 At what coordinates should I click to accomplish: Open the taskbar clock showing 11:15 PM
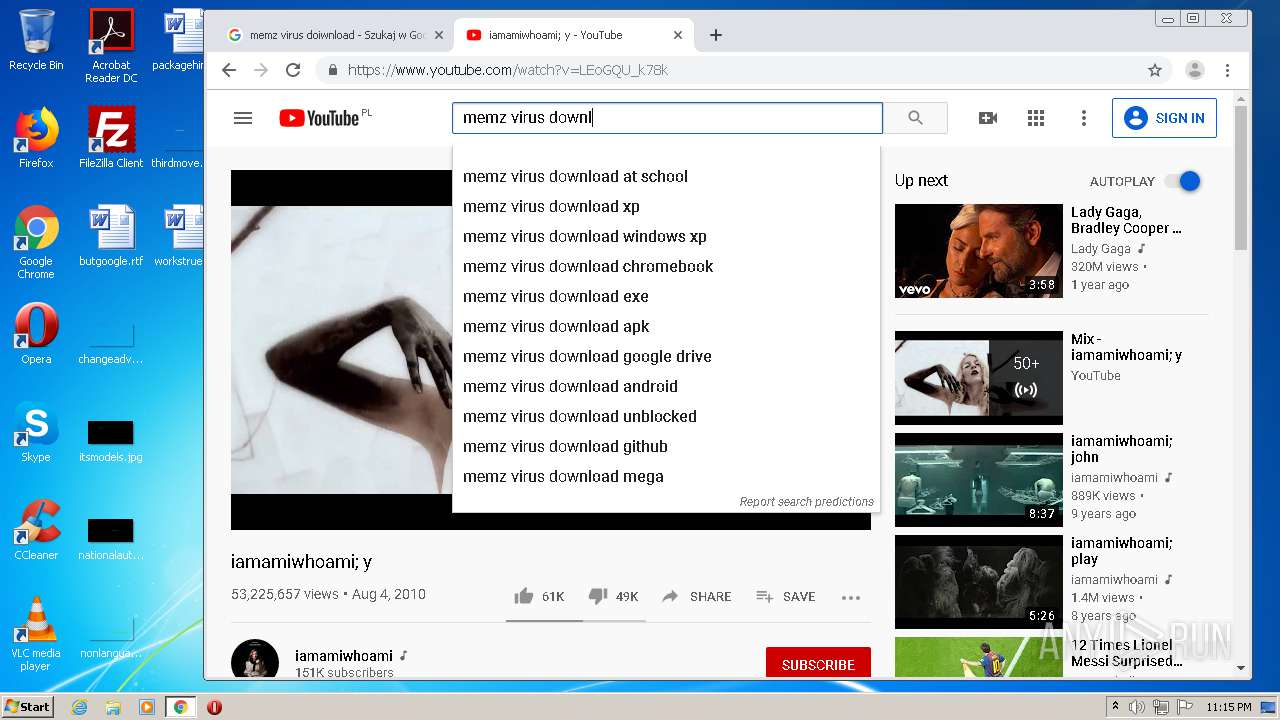(1229, 707)
